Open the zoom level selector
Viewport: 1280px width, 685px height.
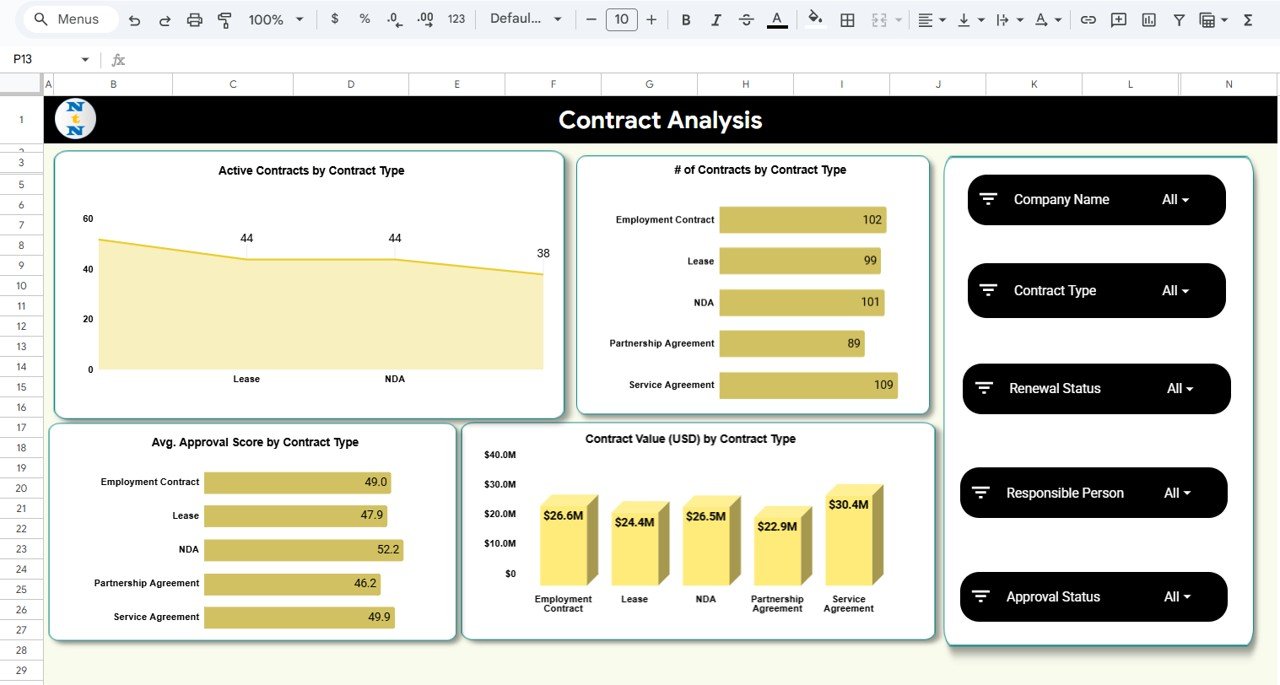click(275, 19)
